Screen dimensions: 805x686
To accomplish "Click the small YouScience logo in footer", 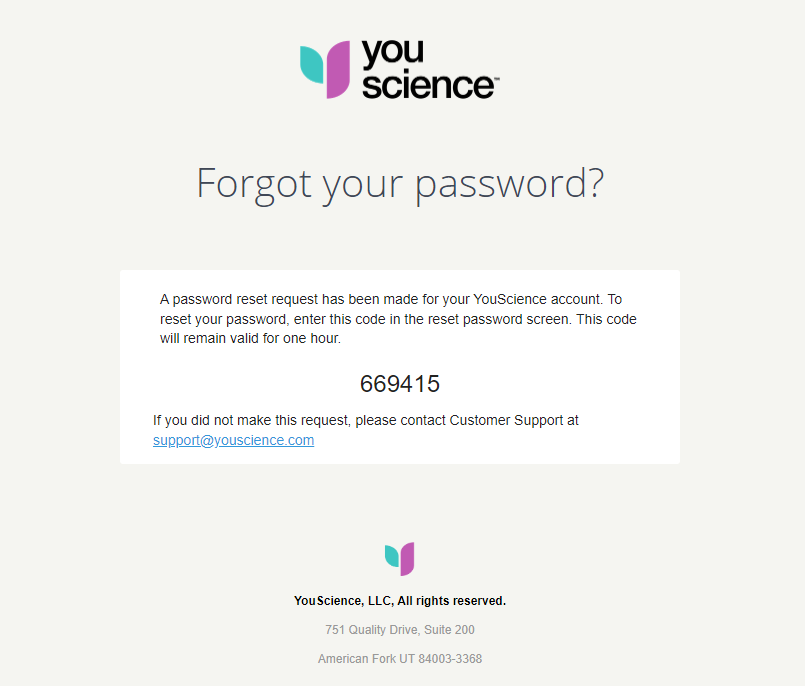I will (x=400, y=558).
